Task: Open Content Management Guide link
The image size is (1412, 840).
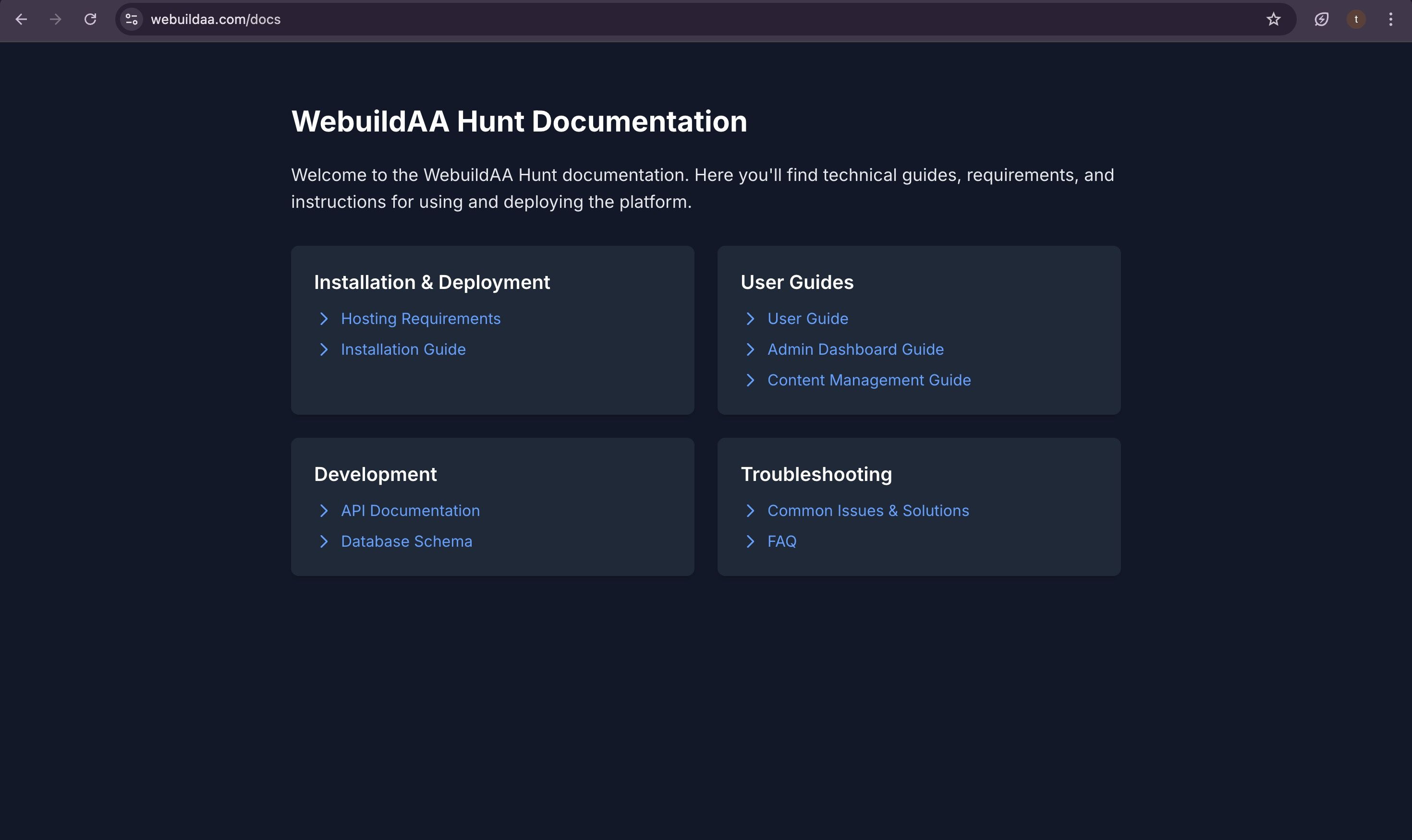Action: tap(869, 380)
